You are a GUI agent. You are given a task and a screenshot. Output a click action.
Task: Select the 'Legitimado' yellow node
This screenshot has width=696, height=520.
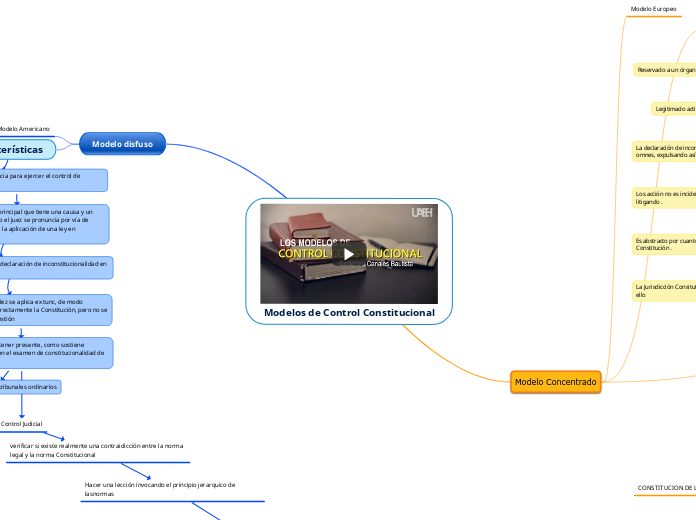tap(674, 109)
